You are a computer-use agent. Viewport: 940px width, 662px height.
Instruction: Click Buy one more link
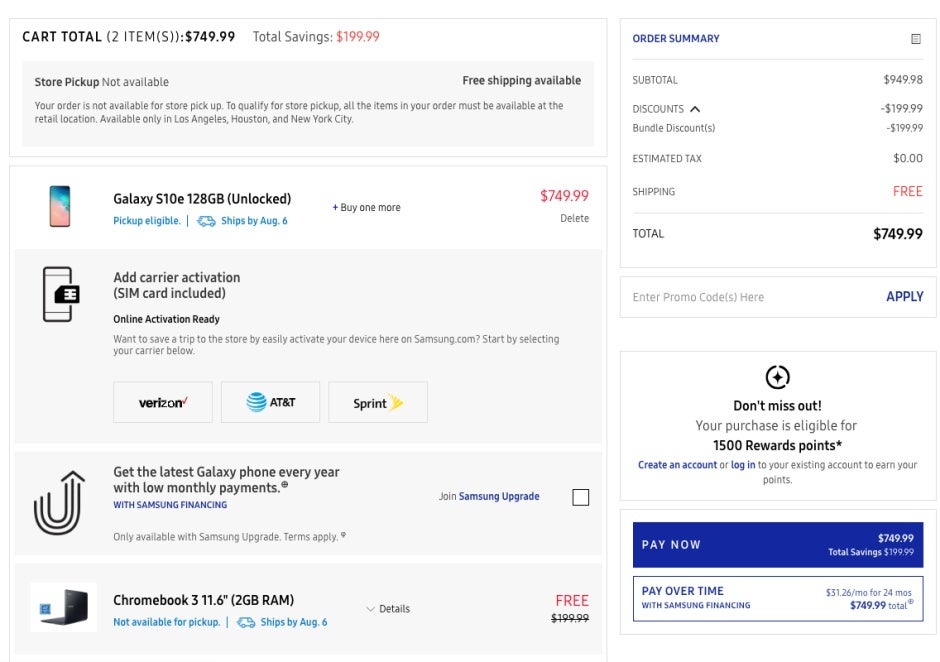(366, 207)
